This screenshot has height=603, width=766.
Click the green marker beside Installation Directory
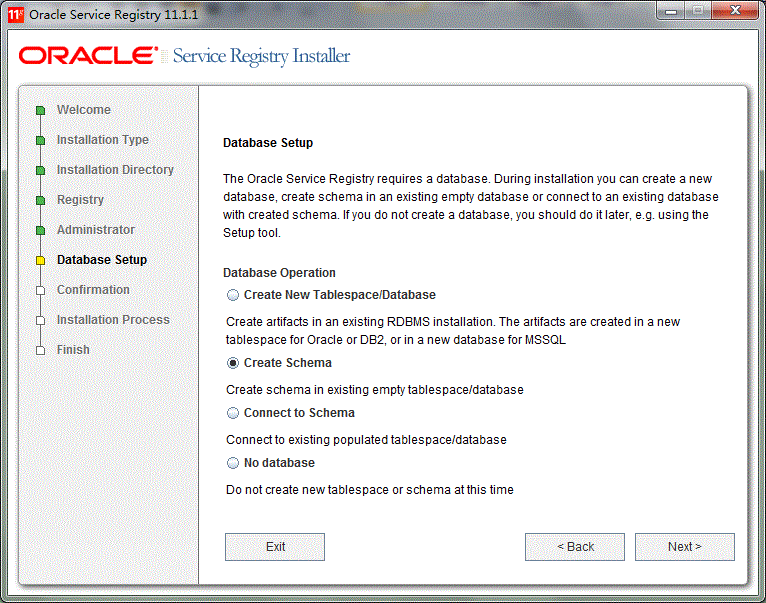(x=41, y=171)
